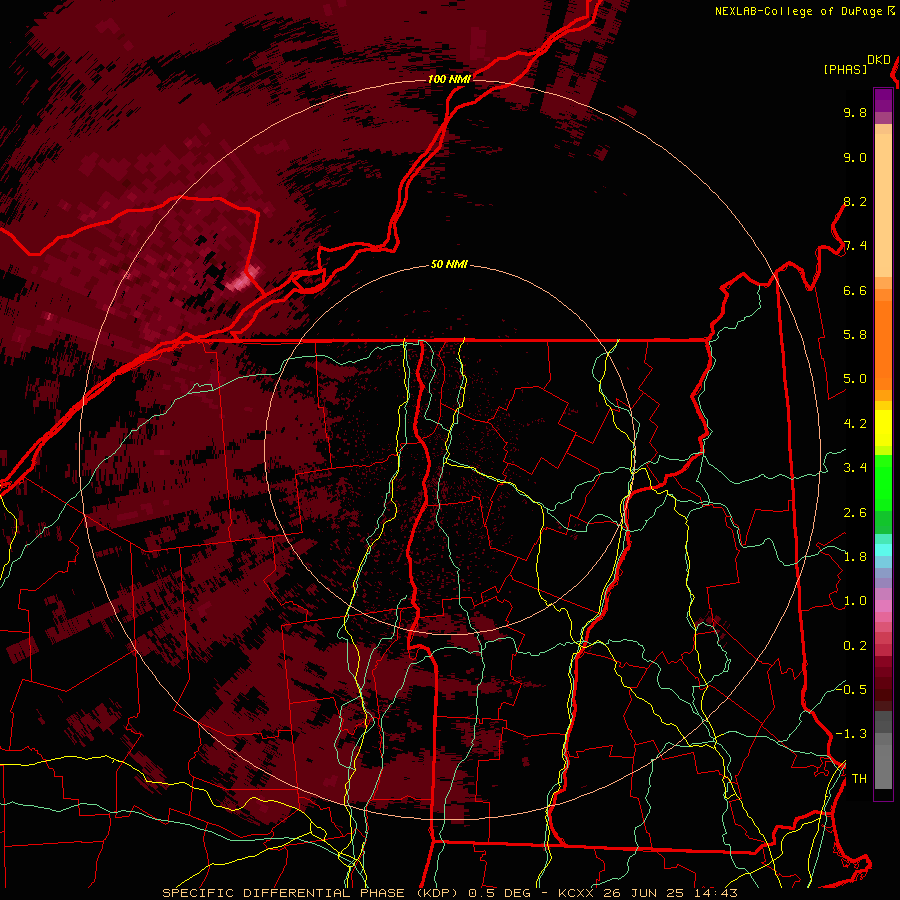Click the 5.0 scale value

tap(855, 379)
